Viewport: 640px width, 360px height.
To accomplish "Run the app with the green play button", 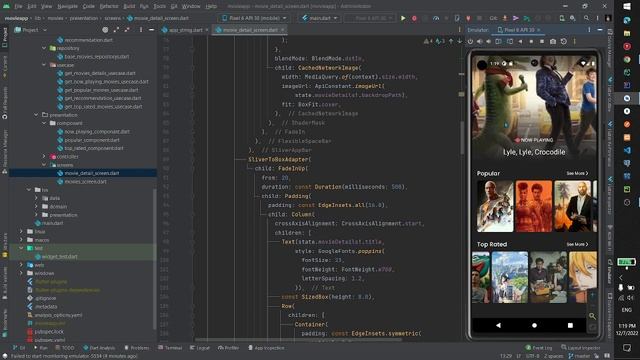I will click(403, 18).
